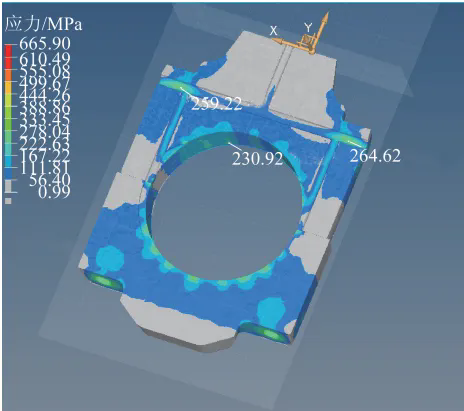Select the yellow 444.26 legend swatch
Viewport: 464px width, 411px height.
coord(8,99)
